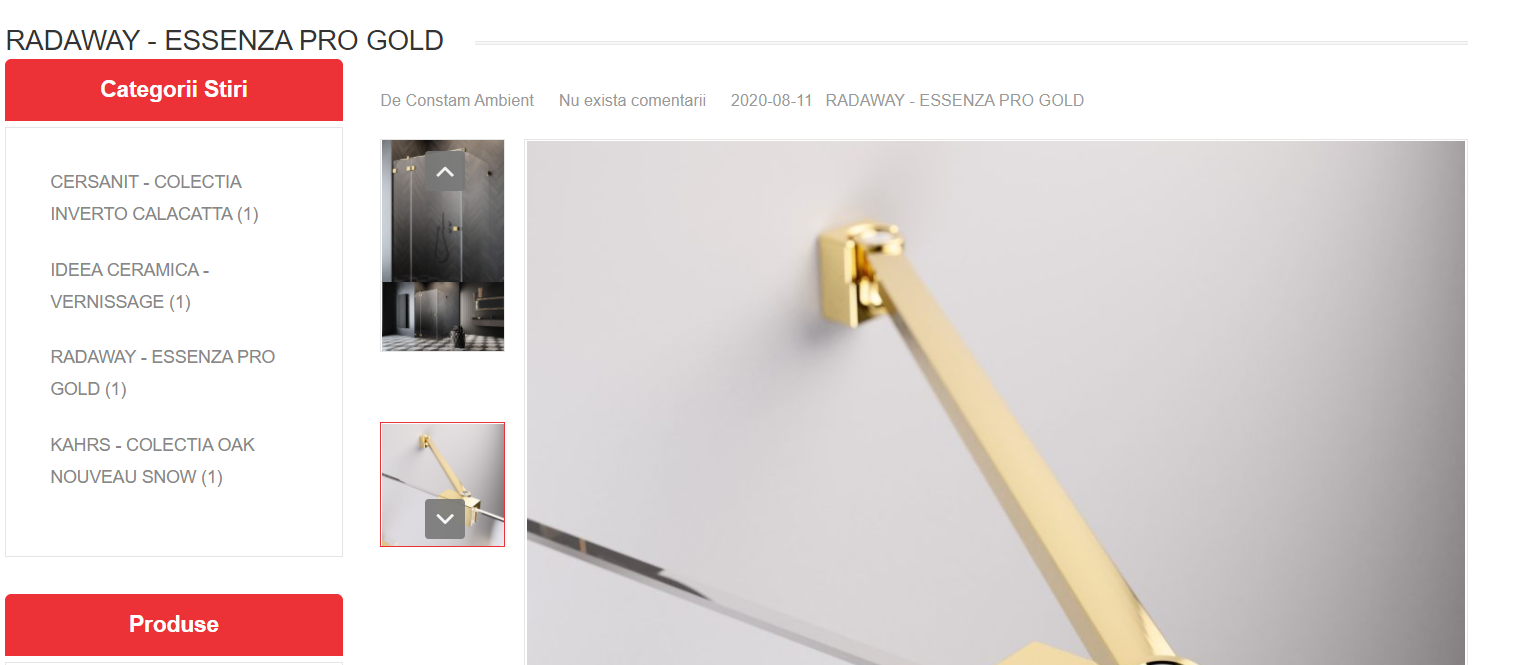Image resolution: width=1536 pixels, height=665 pixels.
Task: Click the down chevron on thumbnail carousel
Action: click(x=445, y=519)
